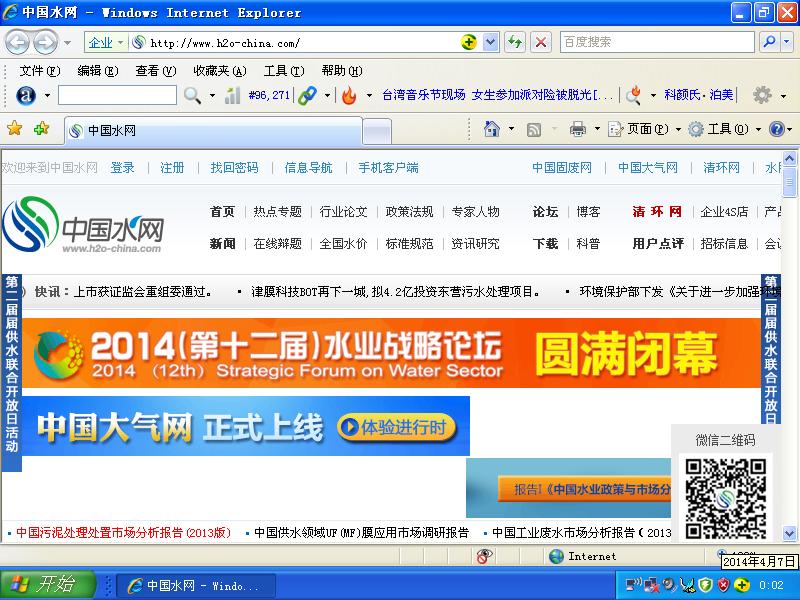This screenshot has width=800, height=600.
Task: Click the Refresh page icon
Action: (515, 42)
